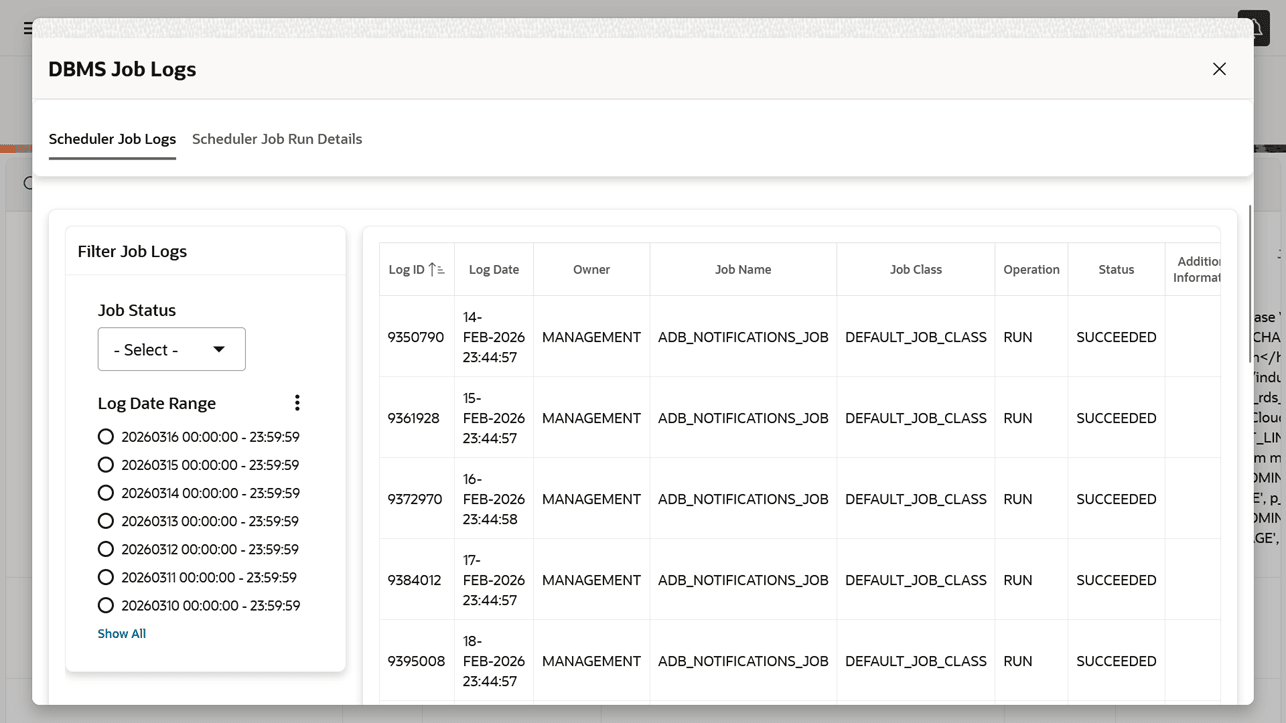Select the 20260311 date range radio button
The width and height of the screenshot is (1286, 723).
pos(106,577)
